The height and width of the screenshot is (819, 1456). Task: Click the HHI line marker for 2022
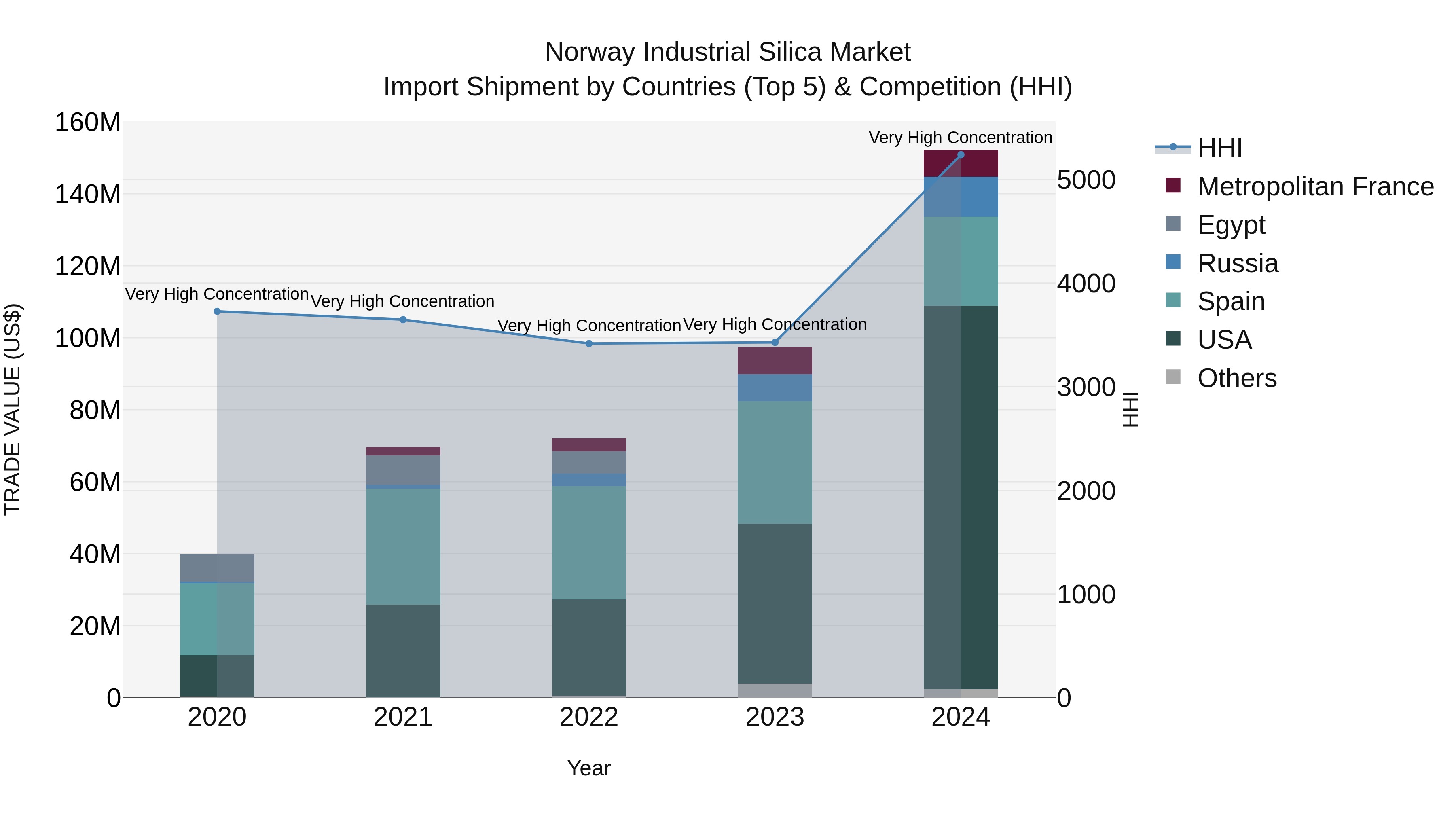589,344
